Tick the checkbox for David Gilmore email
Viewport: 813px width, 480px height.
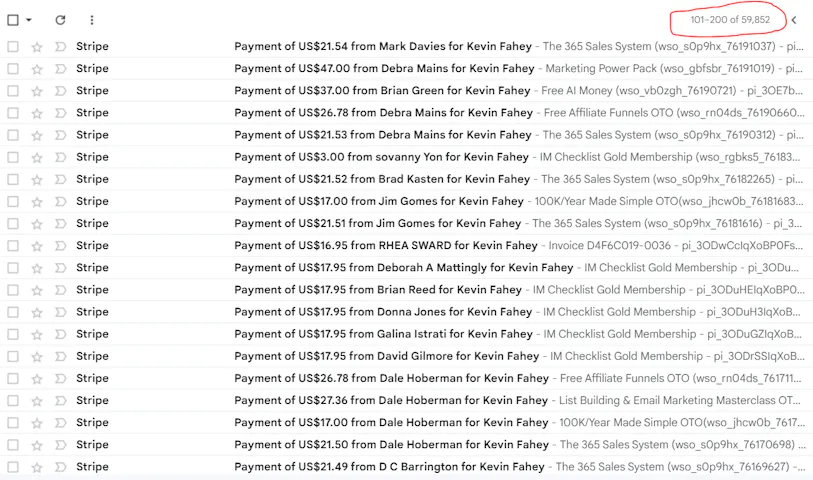13,356
